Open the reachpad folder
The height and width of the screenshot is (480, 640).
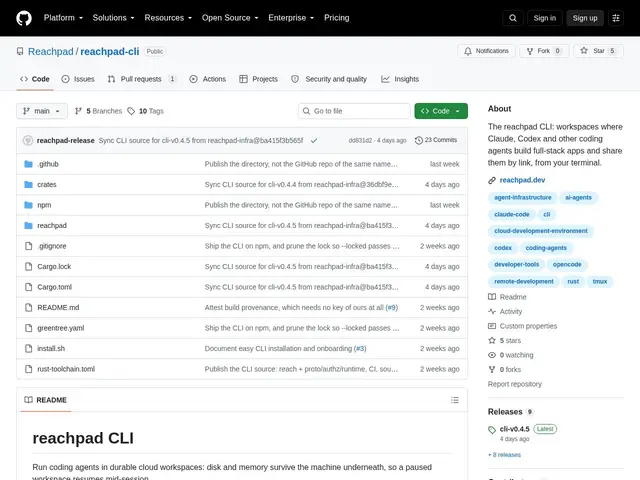52,225
